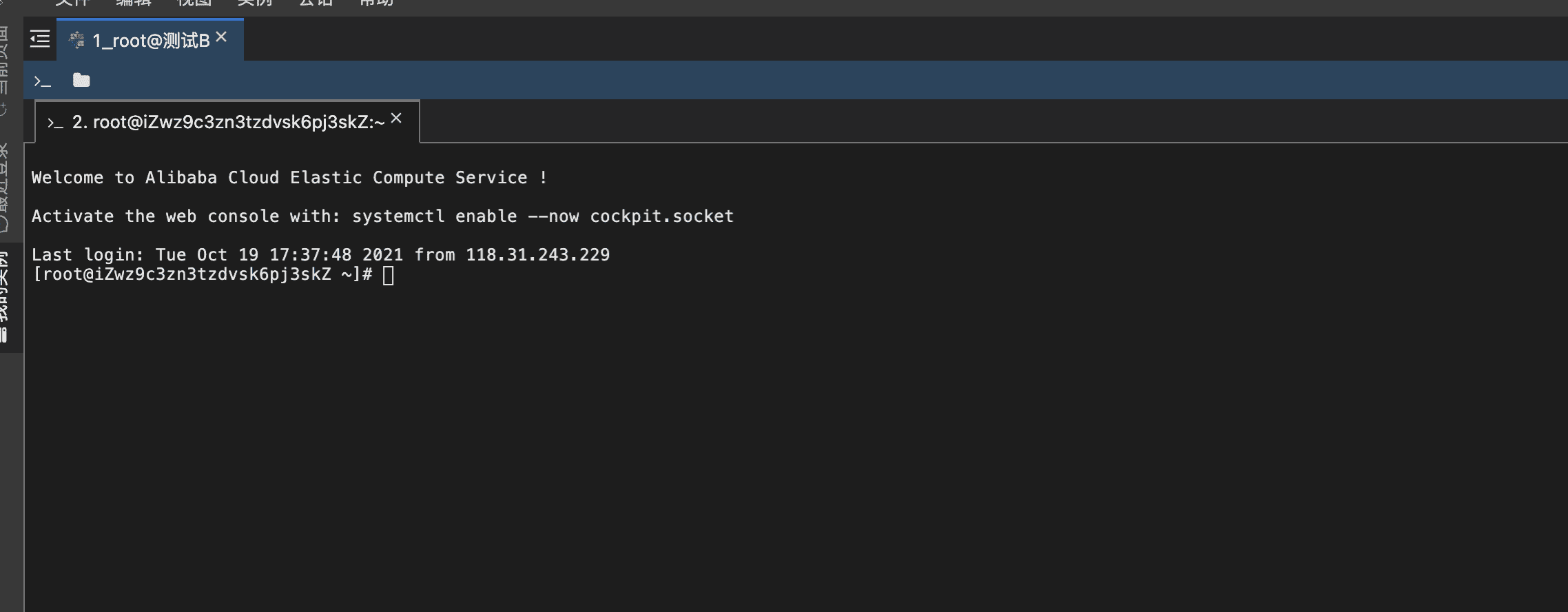Click the terminal cursor after the root prompt
This screenshot has width=1568, height=612.
click(389, 275)
